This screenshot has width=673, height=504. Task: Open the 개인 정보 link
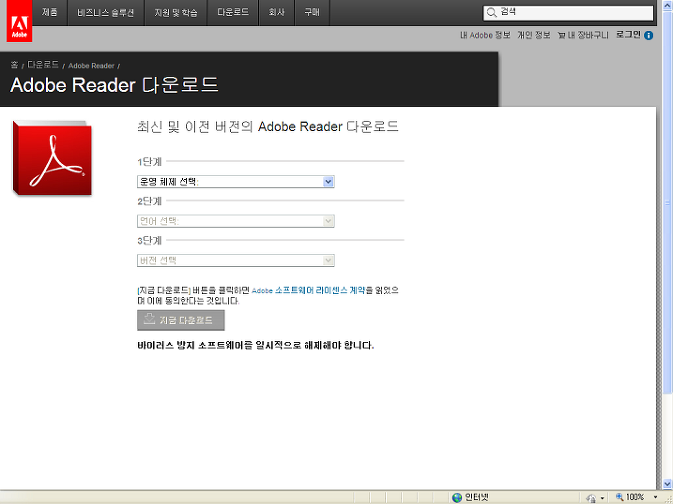534,35
